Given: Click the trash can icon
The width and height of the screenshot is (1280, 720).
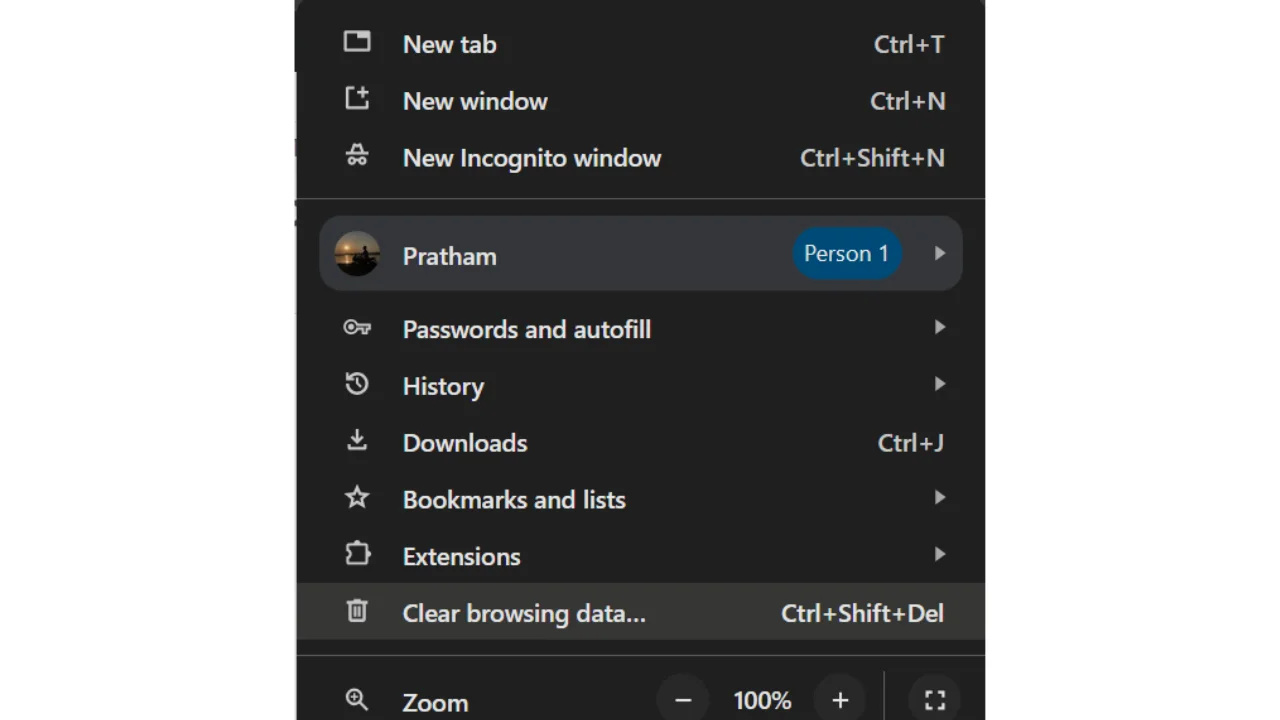Looking at the screenshot, I should [x=357, y=611].
